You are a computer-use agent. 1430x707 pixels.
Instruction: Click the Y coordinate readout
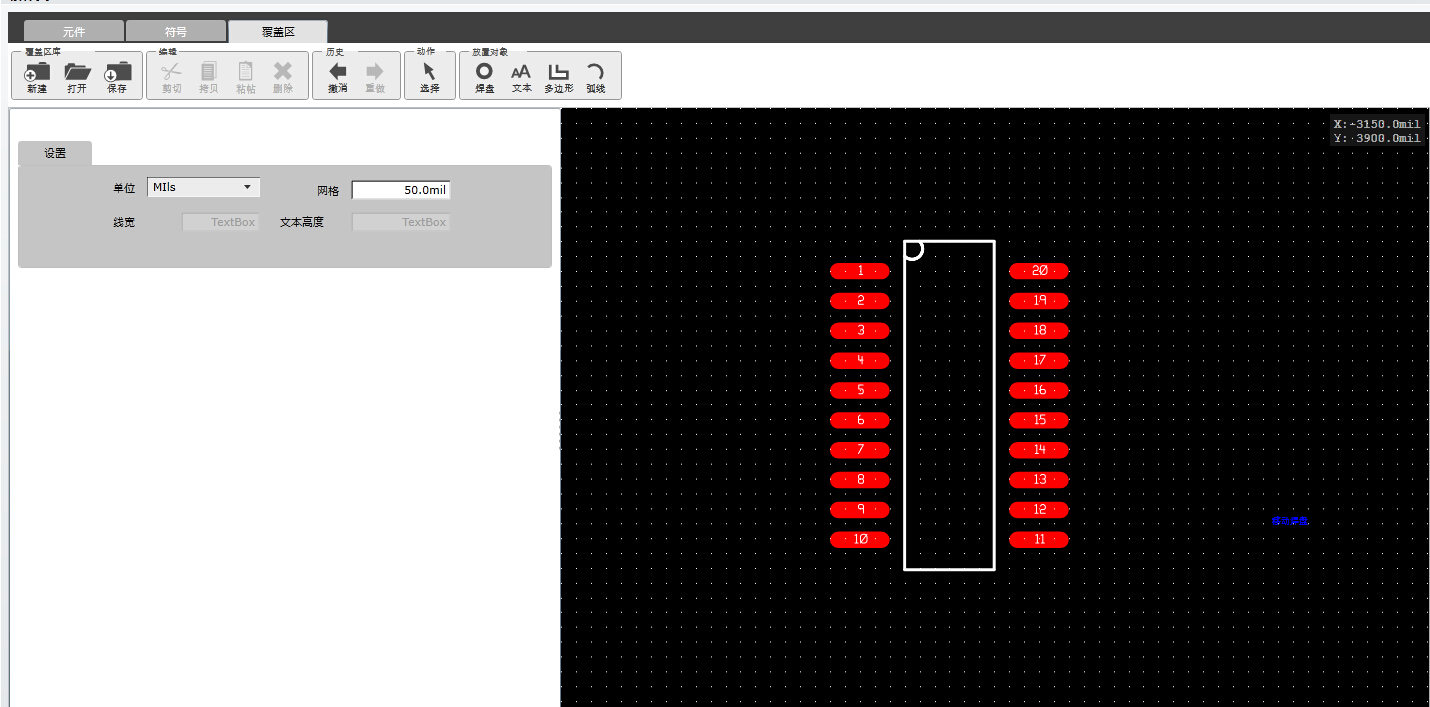tap(1377, 138)
